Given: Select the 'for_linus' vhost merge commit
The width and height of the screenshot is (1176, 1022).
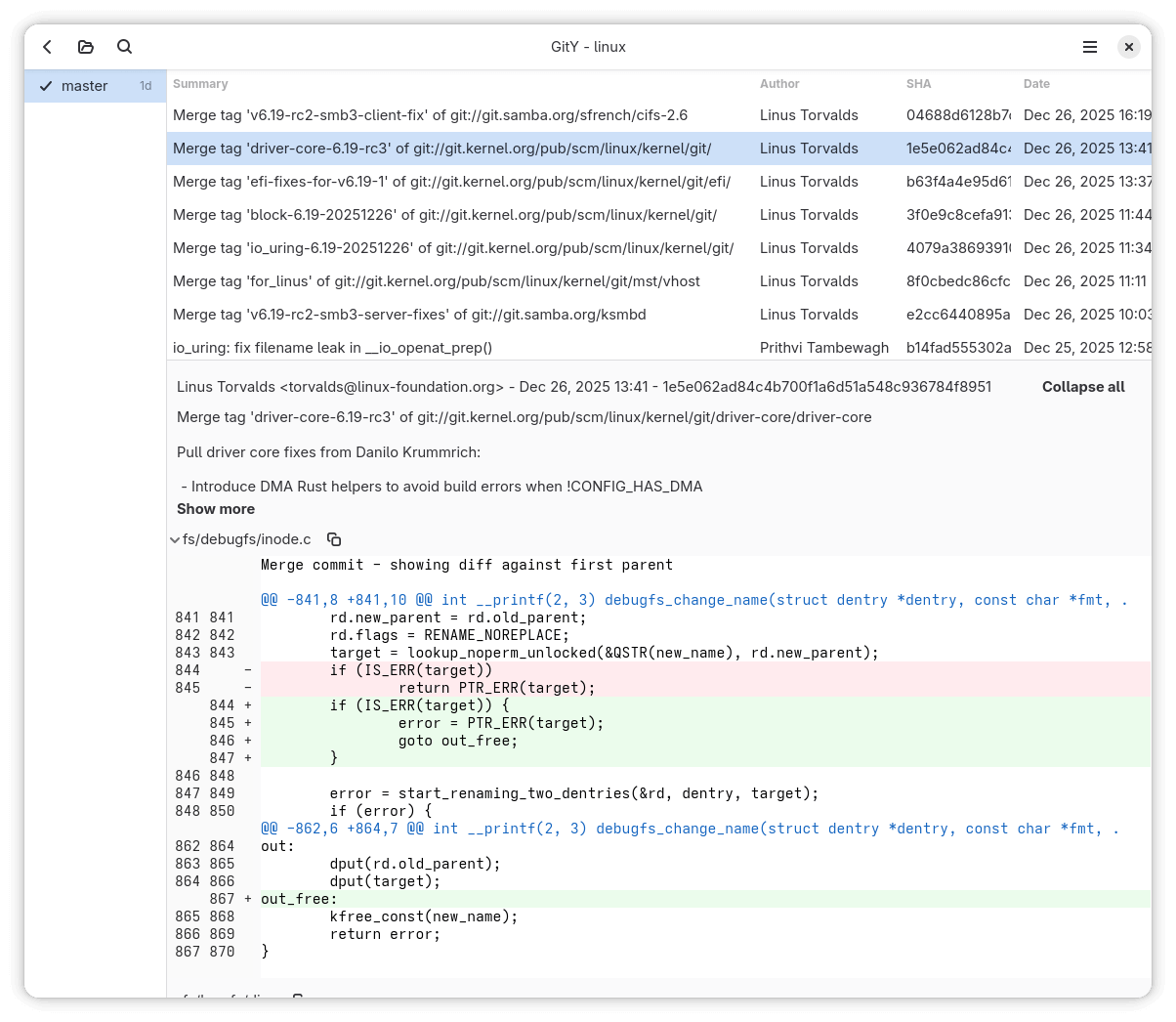Looking at the screenshot, I should [x=436, y=281].
